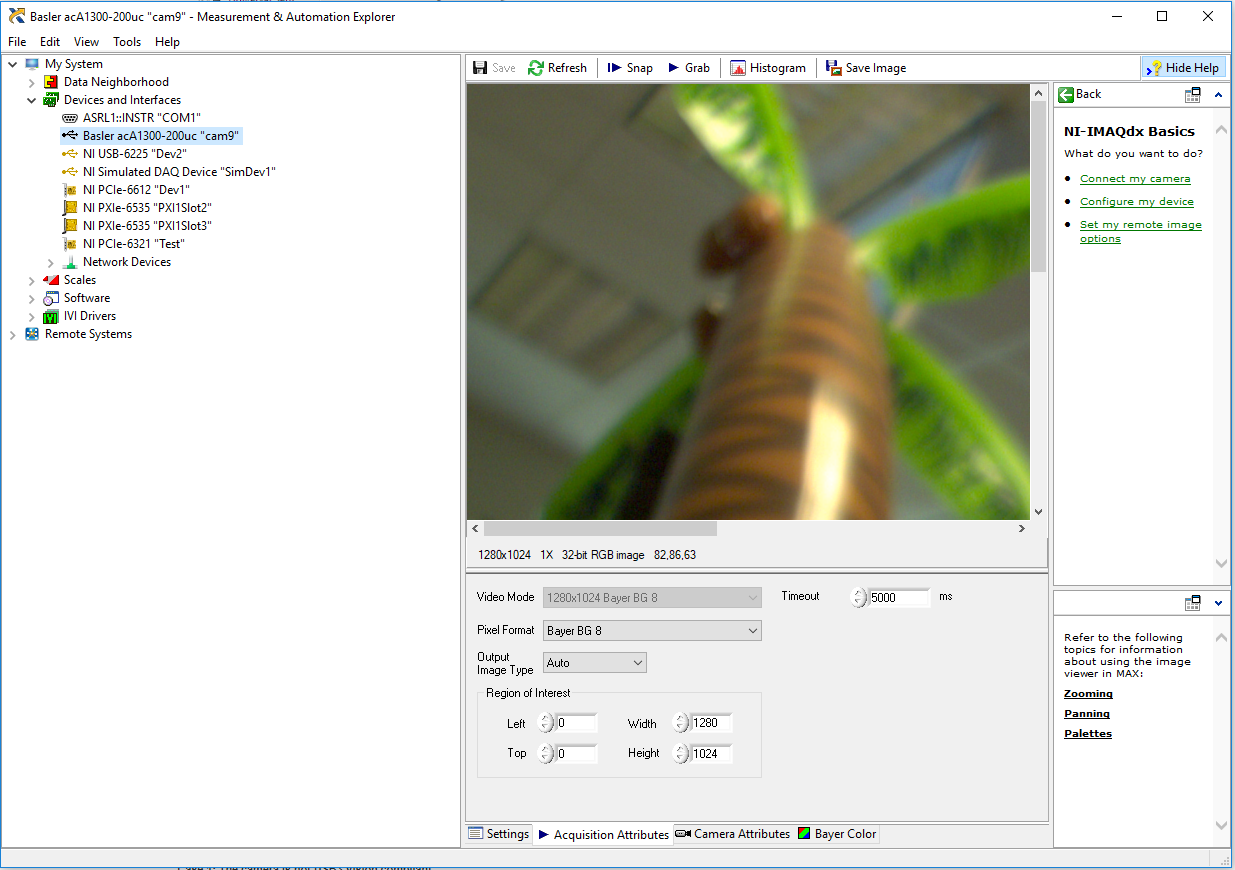Image resolution: width=1235 pixels, height=870 pixels.
Task: Open the Pixel Format dropdown
Action: tap(652, 631)
